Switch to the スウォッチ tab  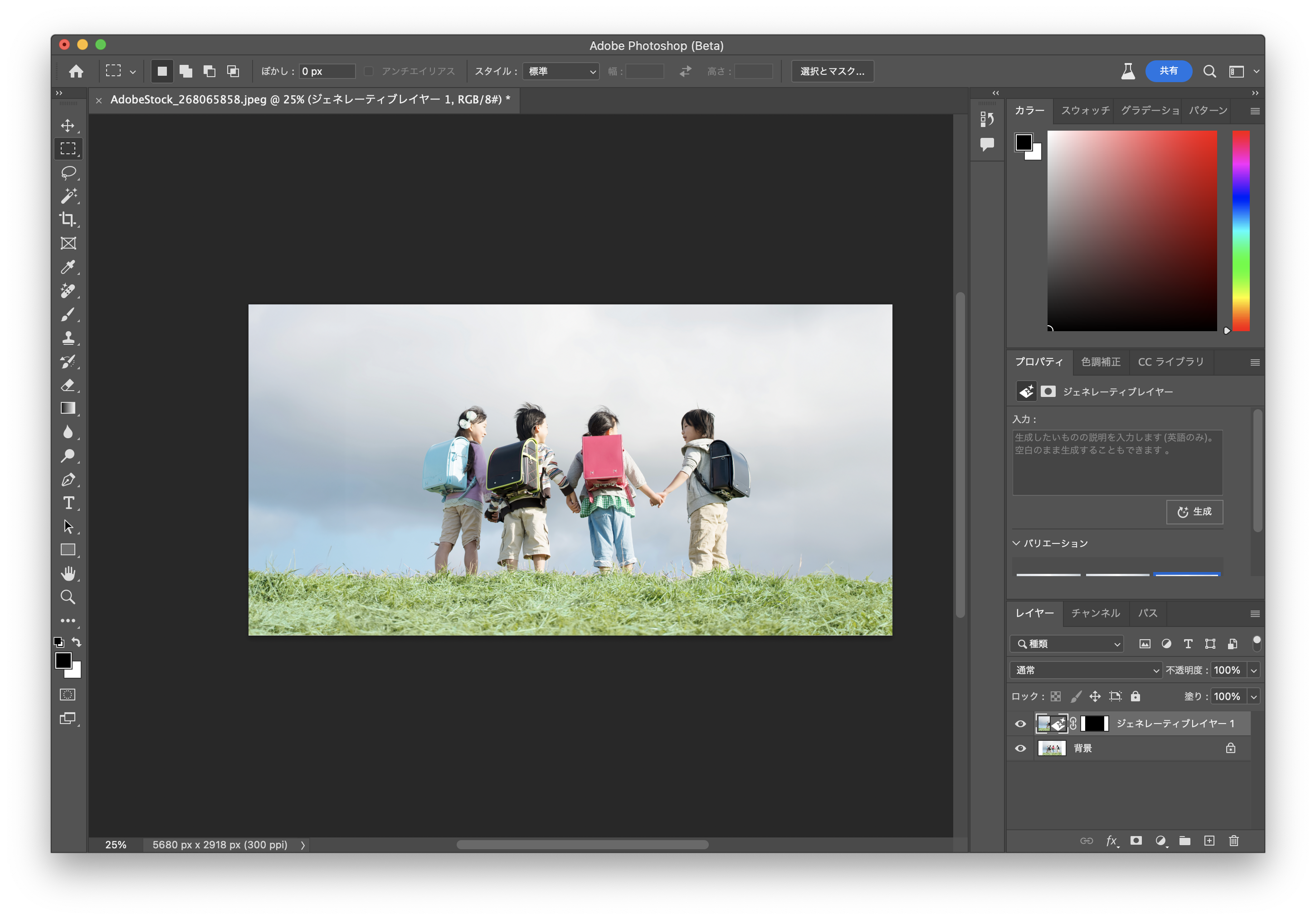pyautogui.click(x=1085, y=111)
